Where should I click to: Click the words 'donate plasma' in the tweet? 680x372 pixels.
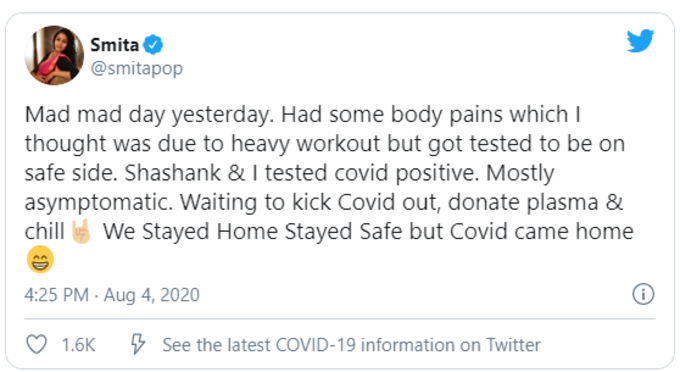tap(523, 203)
